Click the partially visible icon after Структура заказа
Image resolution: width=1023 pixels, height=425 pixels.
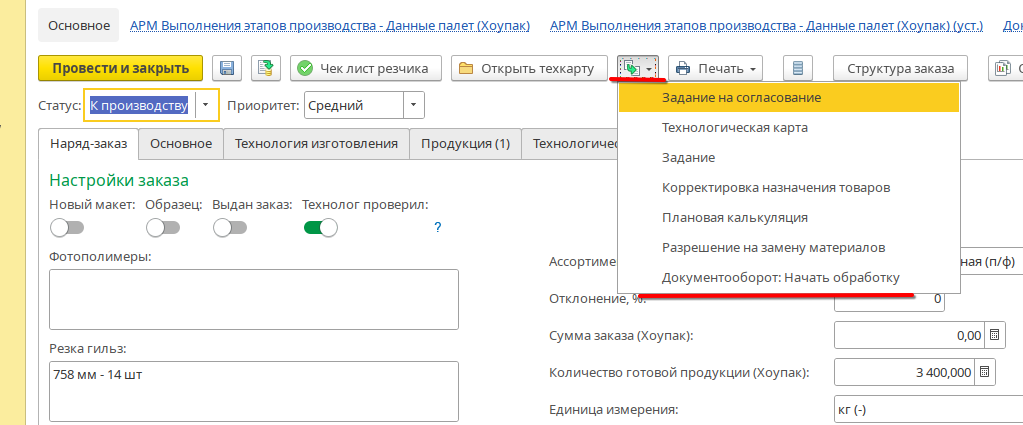point(1005,68)
